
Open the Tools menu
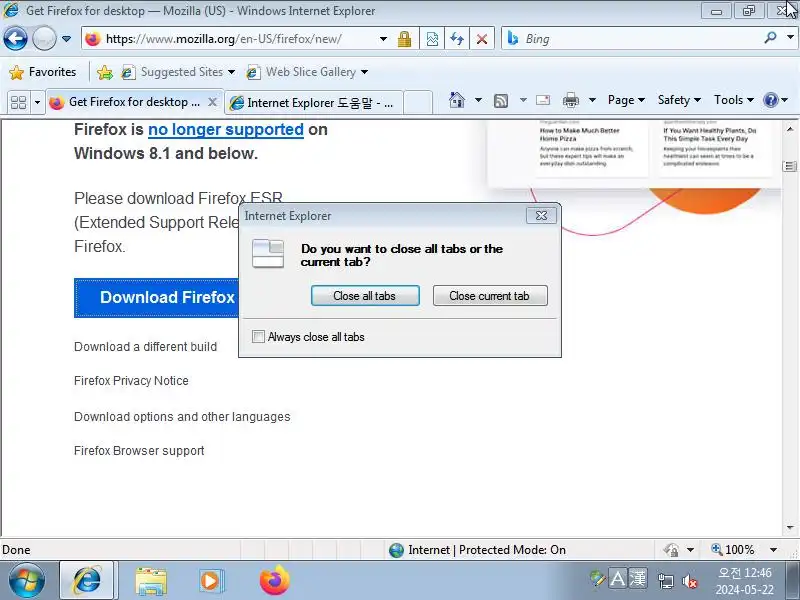pos(734,100)
